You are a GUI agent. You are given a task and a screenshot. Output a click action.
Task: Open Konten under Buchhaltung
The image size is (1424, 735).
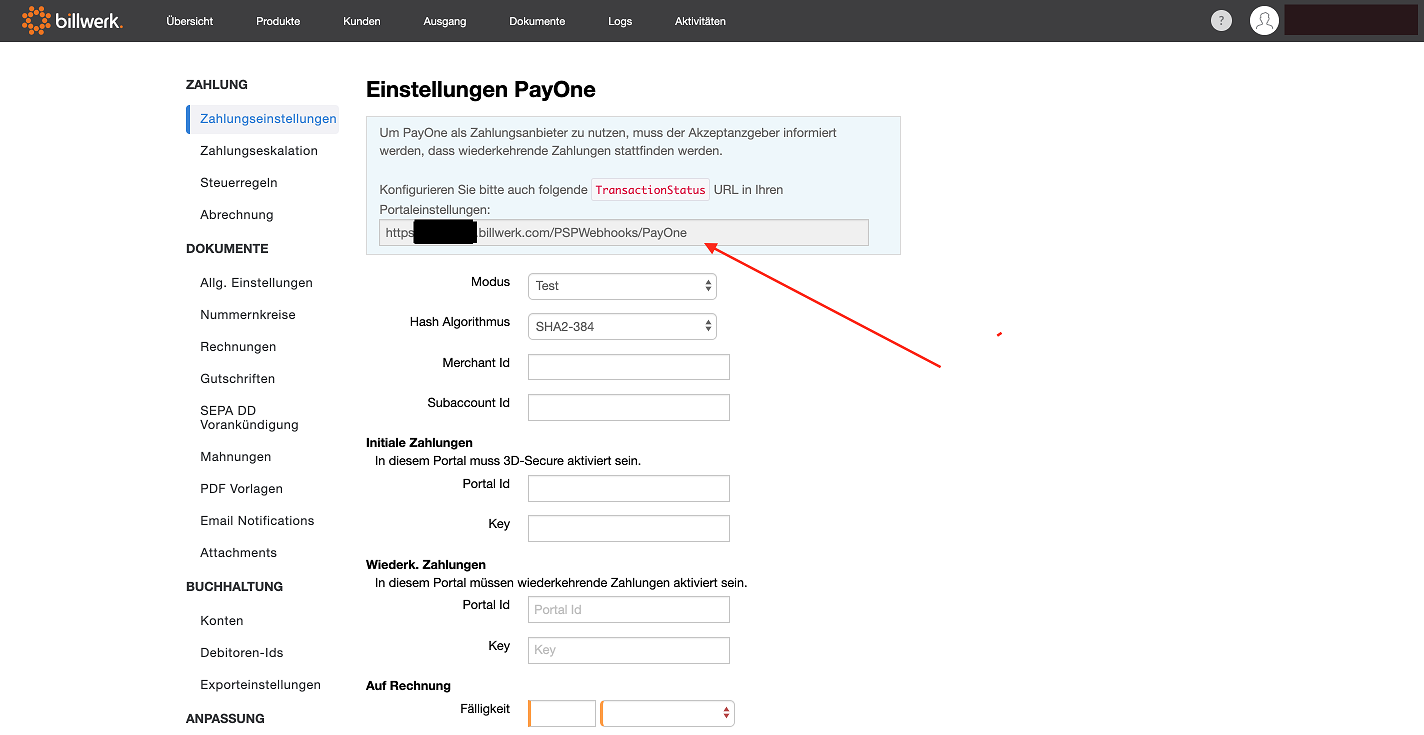click(222, 621)
